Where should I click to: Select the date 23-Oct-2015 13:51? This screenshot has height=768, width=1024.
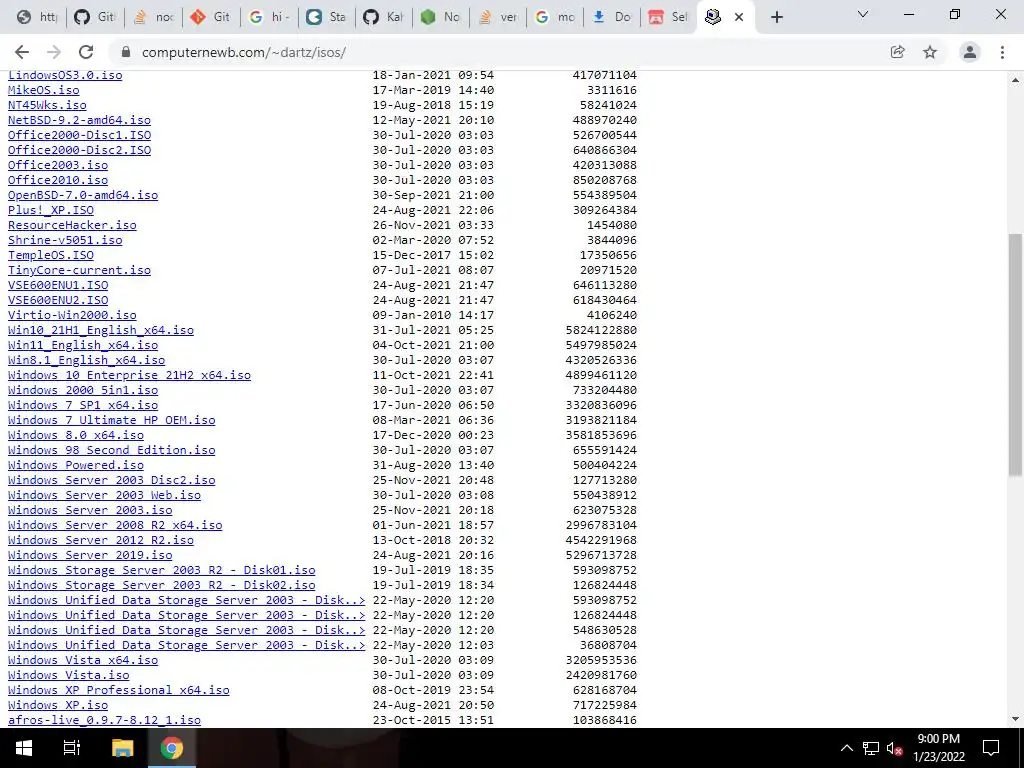(x=433, y=721)
